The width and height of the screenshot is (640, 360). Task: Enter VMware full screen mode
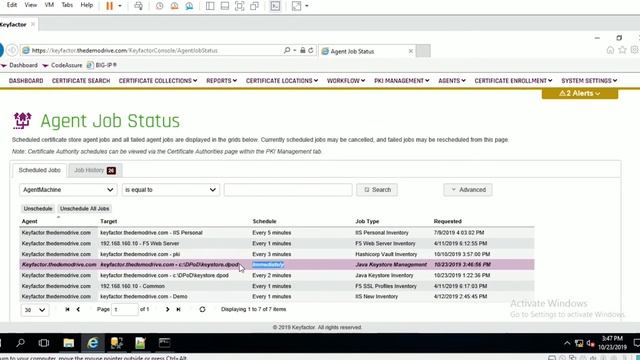point(240,6)
